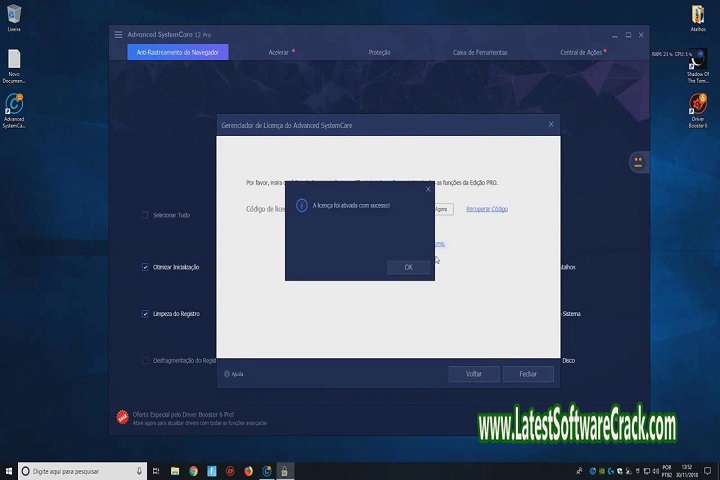Open the Lixeira desktop icon
Screen dimensions: 720x480
pyautogui.click(x=14, y=18)
